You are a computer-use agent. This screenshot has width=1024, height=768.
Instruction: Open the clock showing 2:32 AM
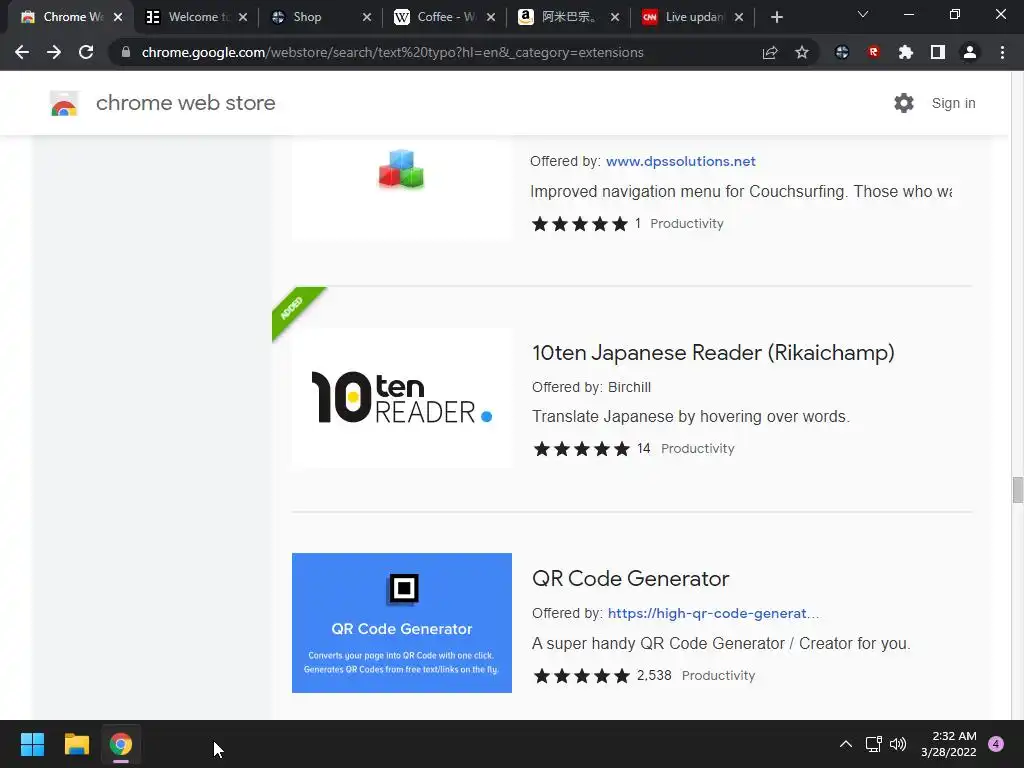pos(949,744)
